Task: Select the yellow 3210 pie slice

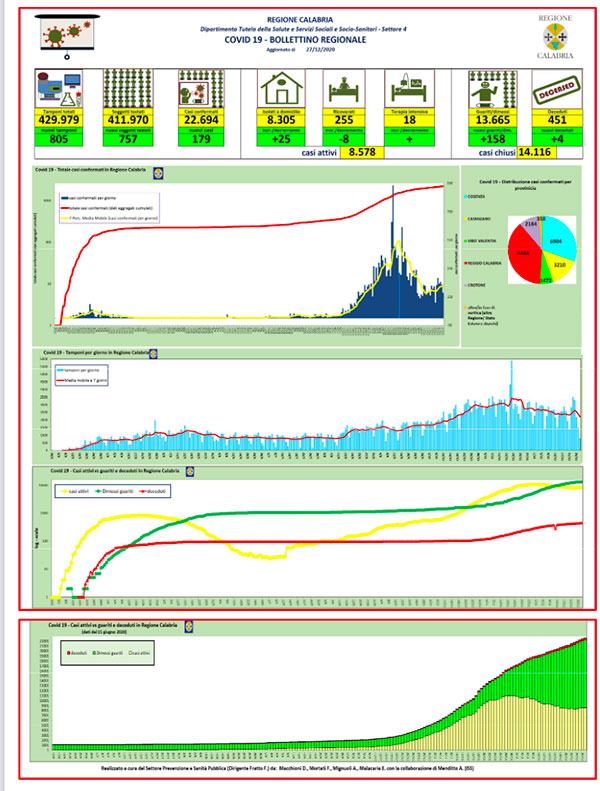Action: [558, 265]
